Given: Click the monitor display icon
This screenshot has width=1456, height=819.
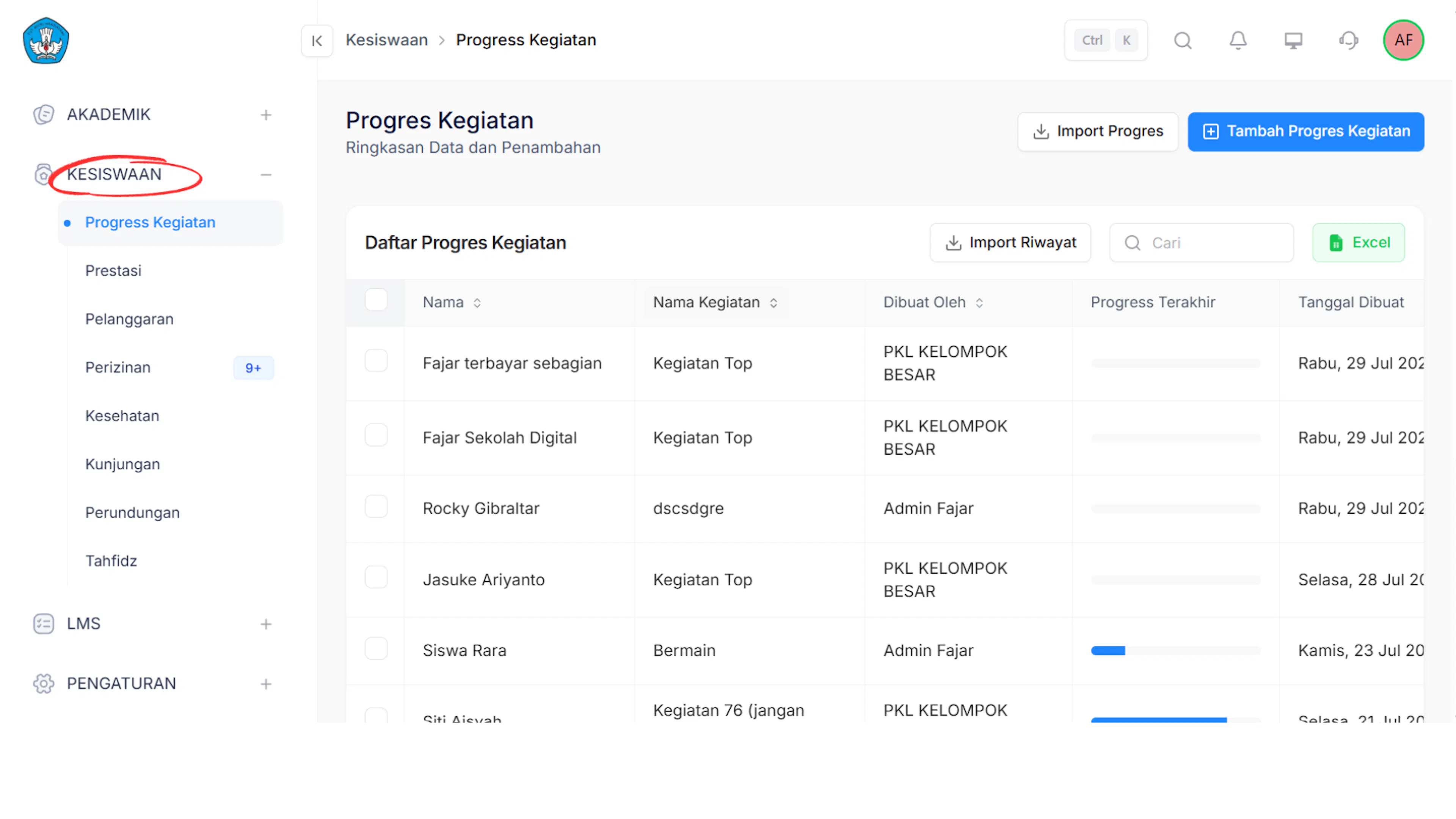Looking at the screenshot, I should 1293,40.
